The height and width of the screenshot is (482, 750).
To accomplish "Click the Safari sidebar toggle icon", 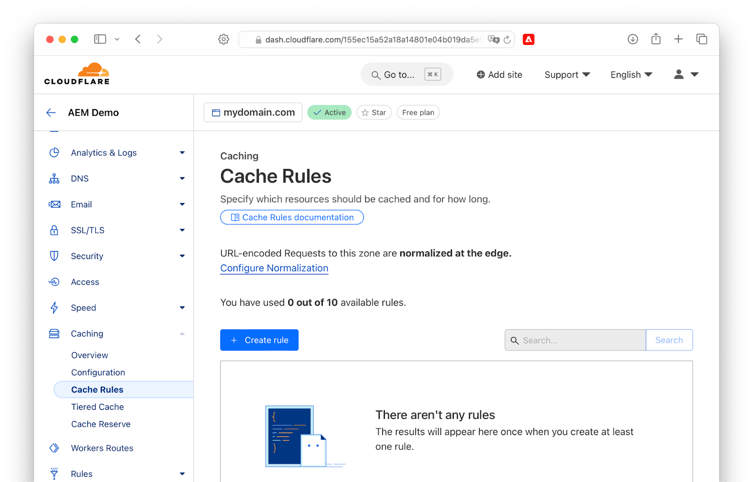I will click(100, 39).
